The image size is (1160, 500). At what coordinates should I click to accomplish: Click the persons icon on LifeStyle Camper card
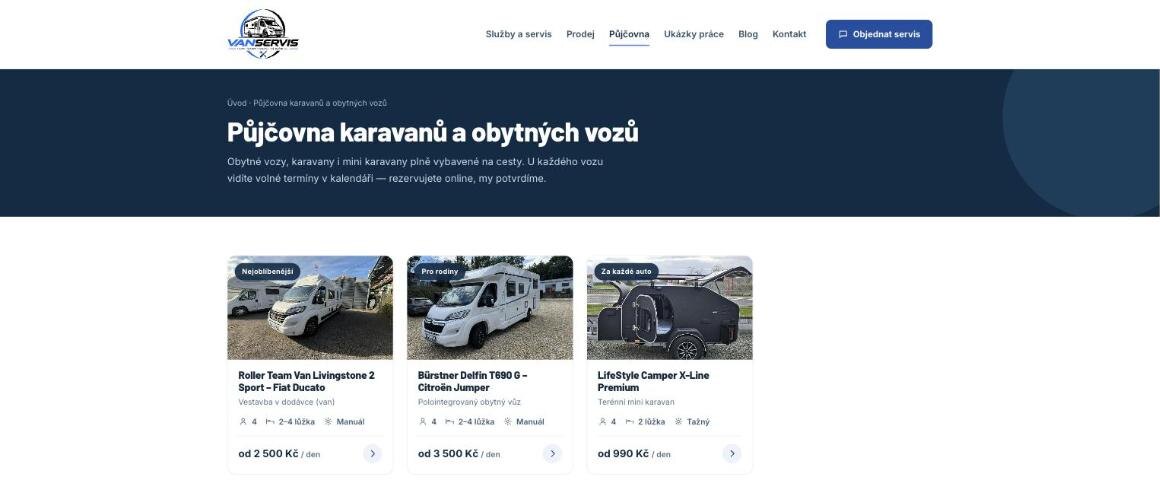602,422
